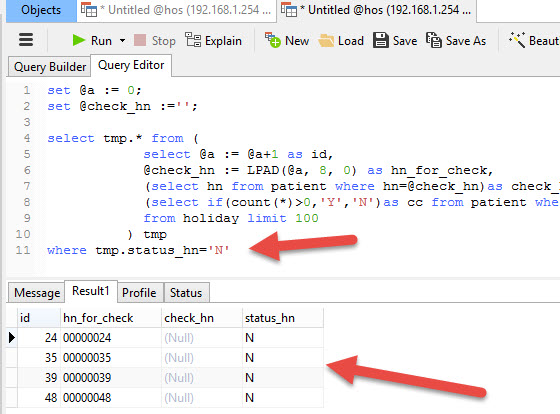Click the Run button label
The image size is (560, 414).
(x=101, y=41)
